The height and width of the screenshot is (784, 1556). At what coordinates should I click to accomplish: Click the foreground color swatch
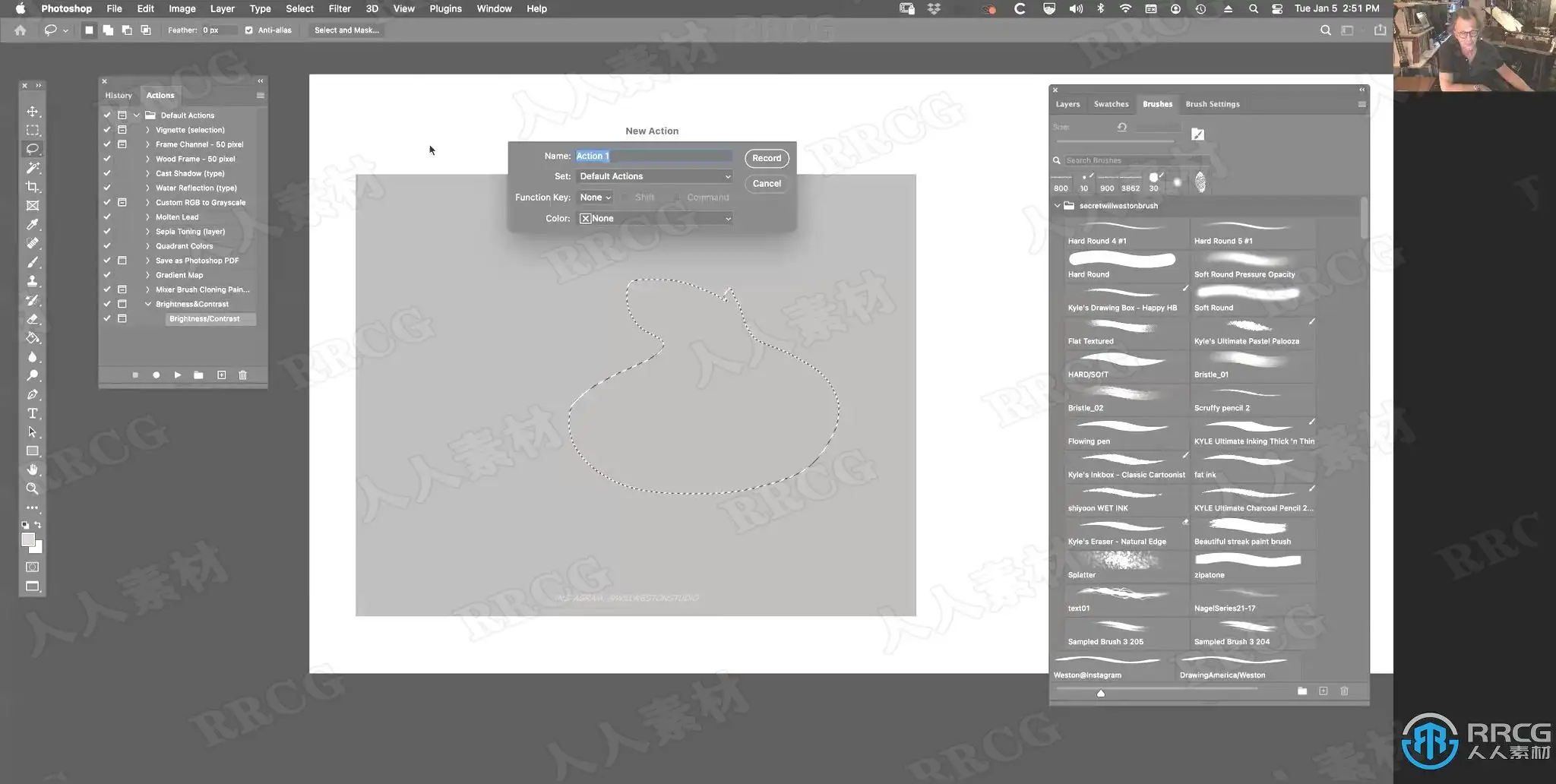click(28, 539)
